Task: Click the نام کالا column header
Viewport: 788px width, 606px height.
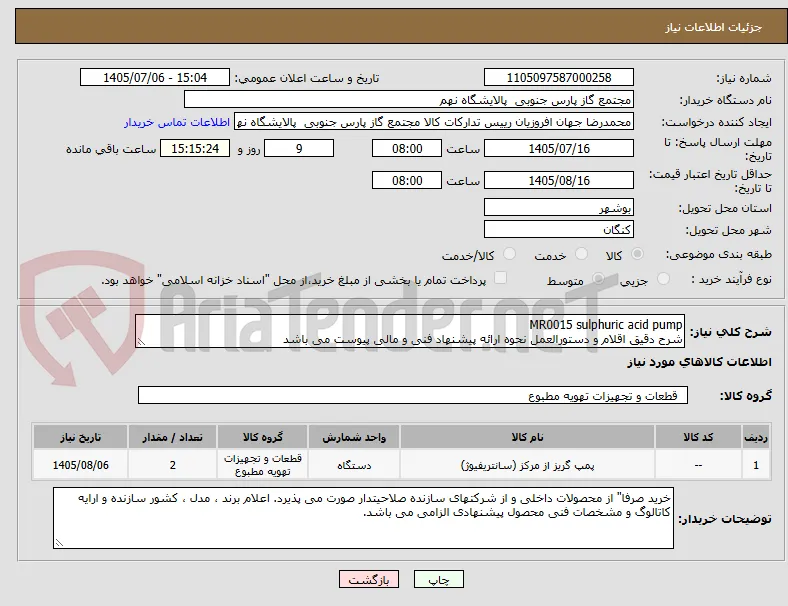Action: coord(528,437)
